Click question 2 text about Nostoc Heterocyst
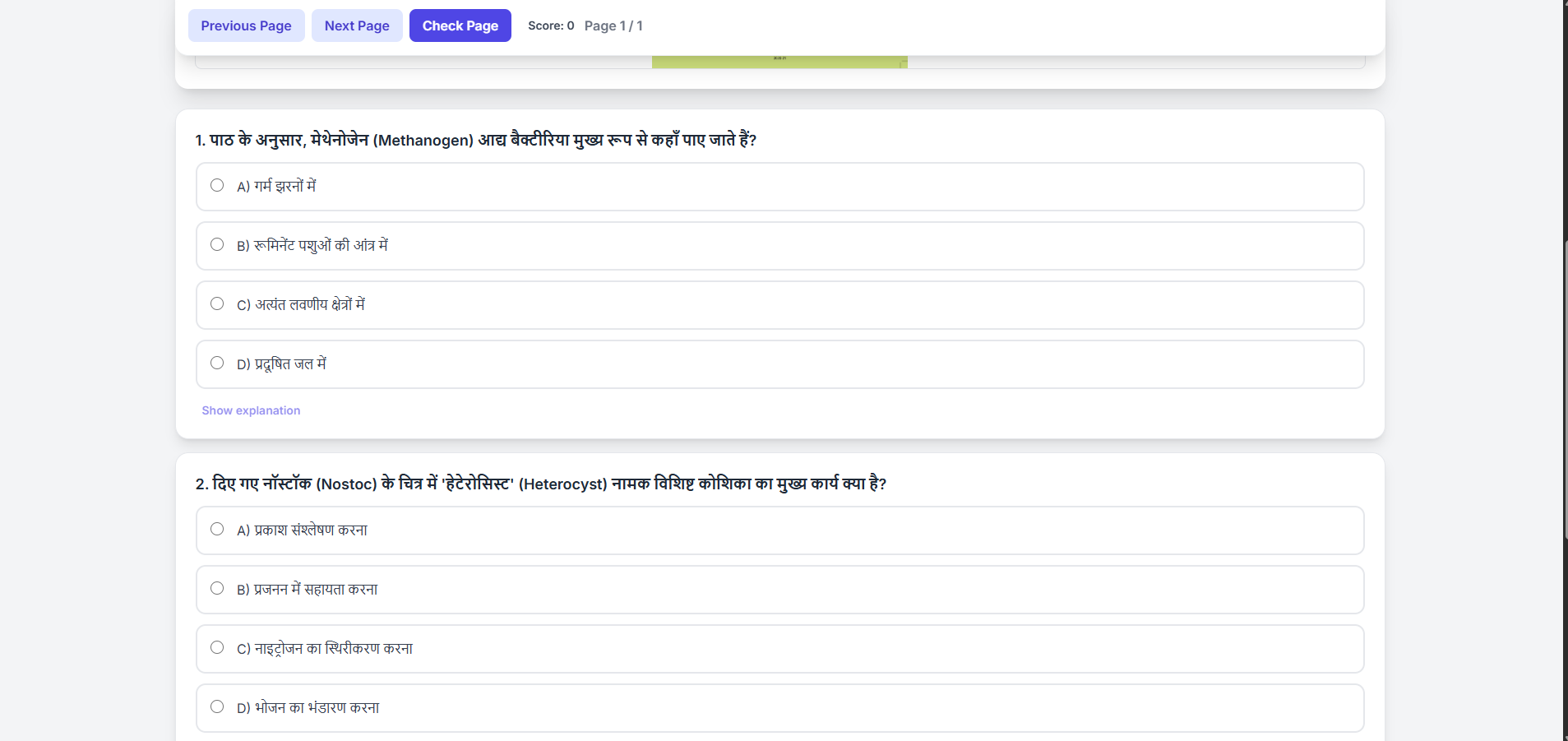The width and height of the screenshot is (1568, 741). (541, 484)
